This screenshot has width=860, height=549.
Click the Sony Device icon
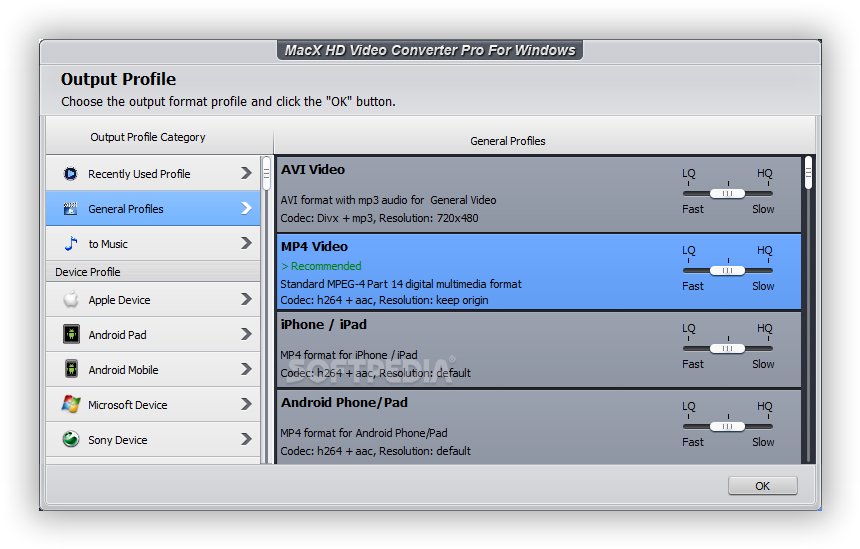pyautogui.click(x=71, y=440)
